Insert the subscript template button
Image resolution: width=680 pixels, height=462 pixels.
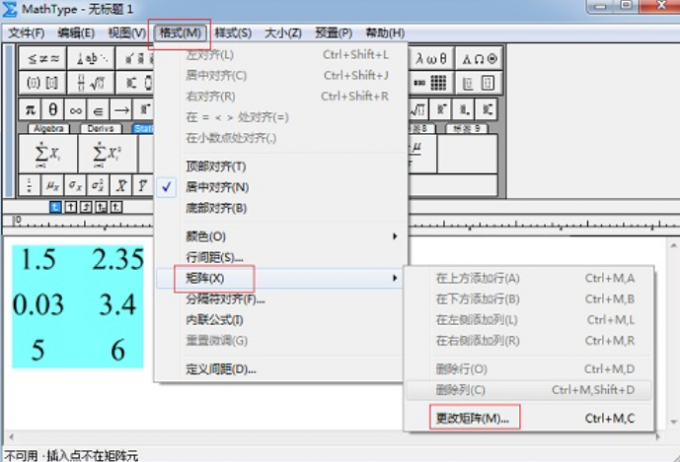[x=464, y=110]
